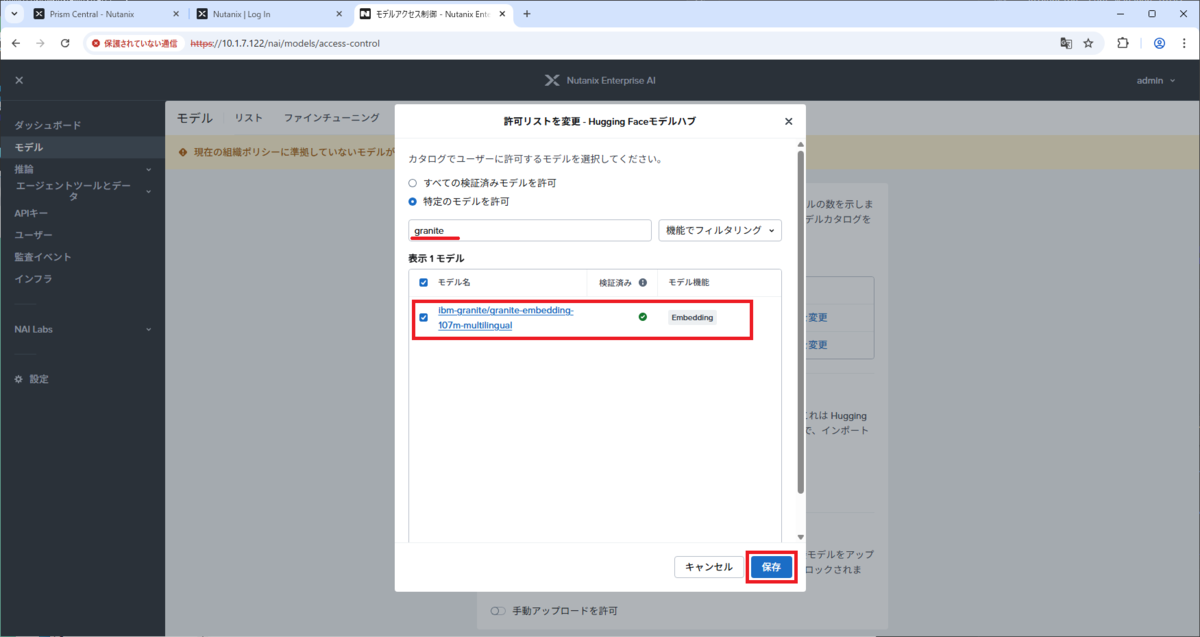This screenshot has height=637, width=1200.
Task: Open the tab search dropdown arrow
Action: [14, 14]
